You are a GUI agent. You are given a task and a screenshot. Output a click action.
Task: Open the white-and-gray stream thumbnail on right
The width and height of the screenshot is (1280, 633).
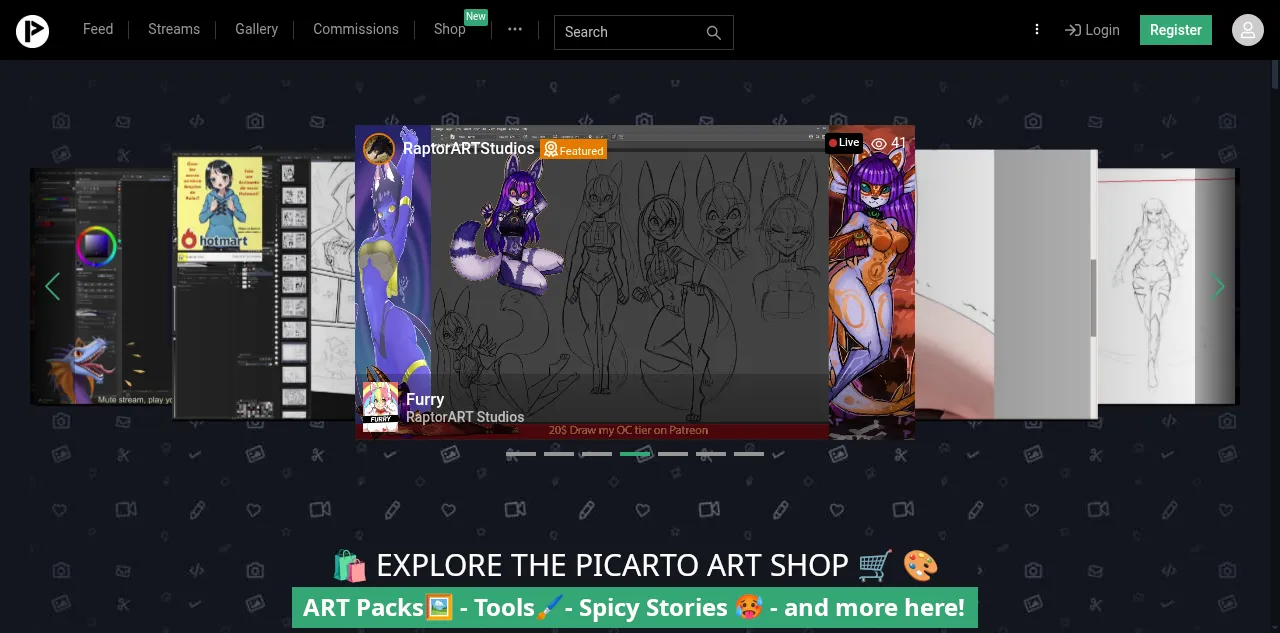(x=1006, y=284)
